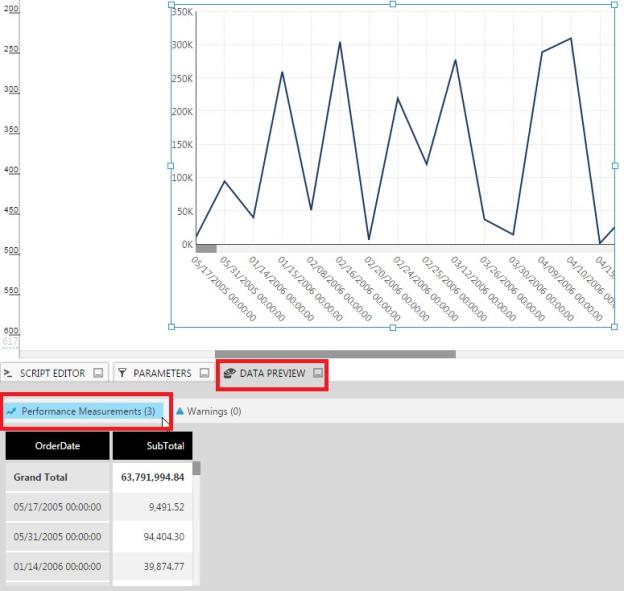Screen dimensions: 624x591
Task: Click the data table vertical scrollbar thumb
Action: coord(197,468)
